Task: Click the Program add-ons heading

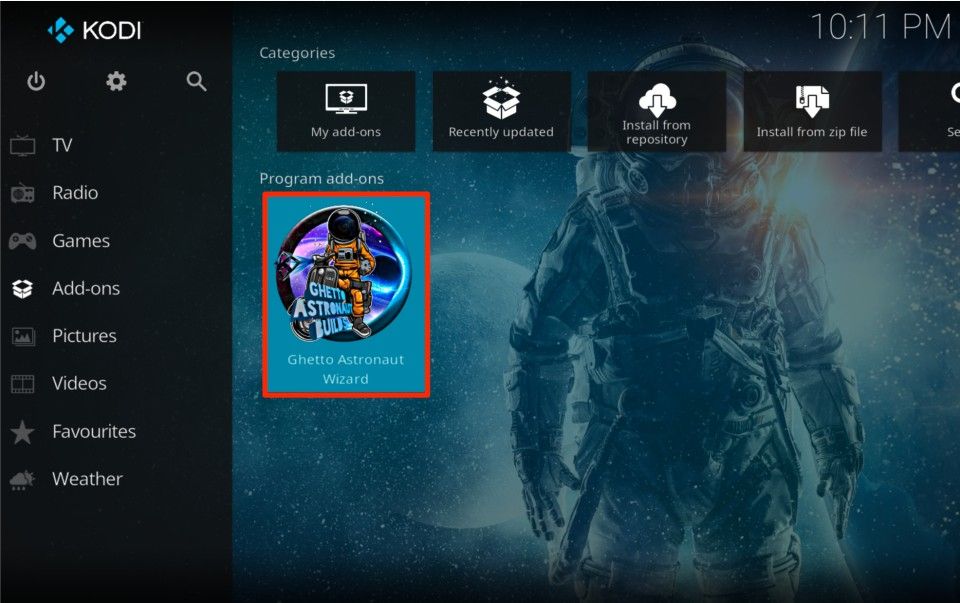Action: 321,179
